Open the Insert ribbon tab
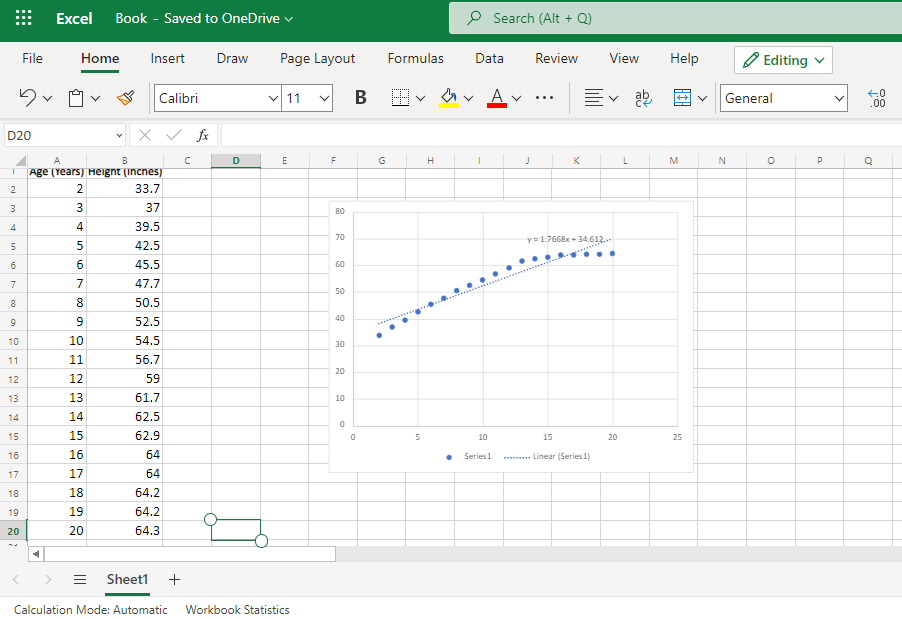This screenshot has height=619, width=902. coord(167,58)
